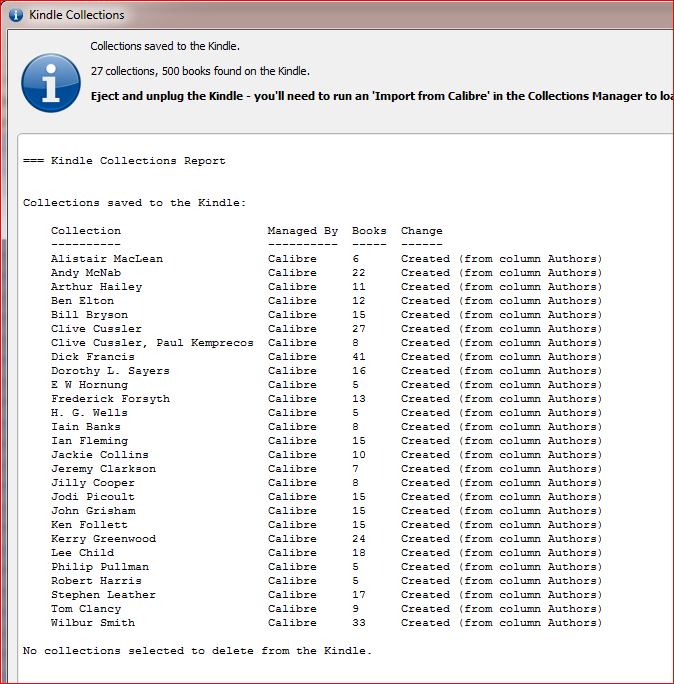Select 'Clive Cussler, Paul Kemprecos' collection
Image resolution: width=674 pixels, height=684 pixels.
point(152,342)
